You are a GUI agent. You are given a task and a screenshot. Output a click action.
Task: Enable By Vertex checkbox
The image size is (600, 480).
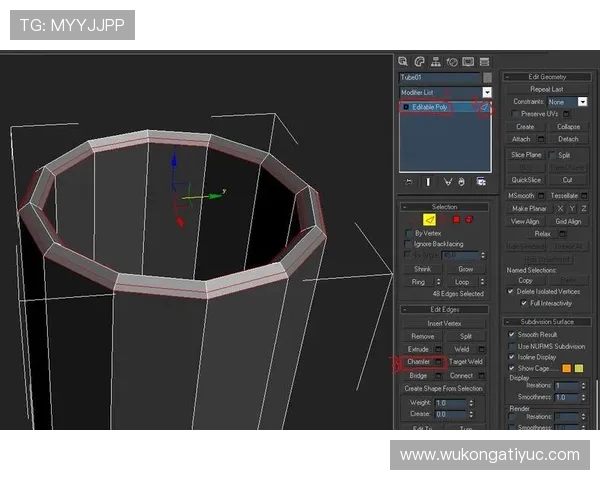408,233
